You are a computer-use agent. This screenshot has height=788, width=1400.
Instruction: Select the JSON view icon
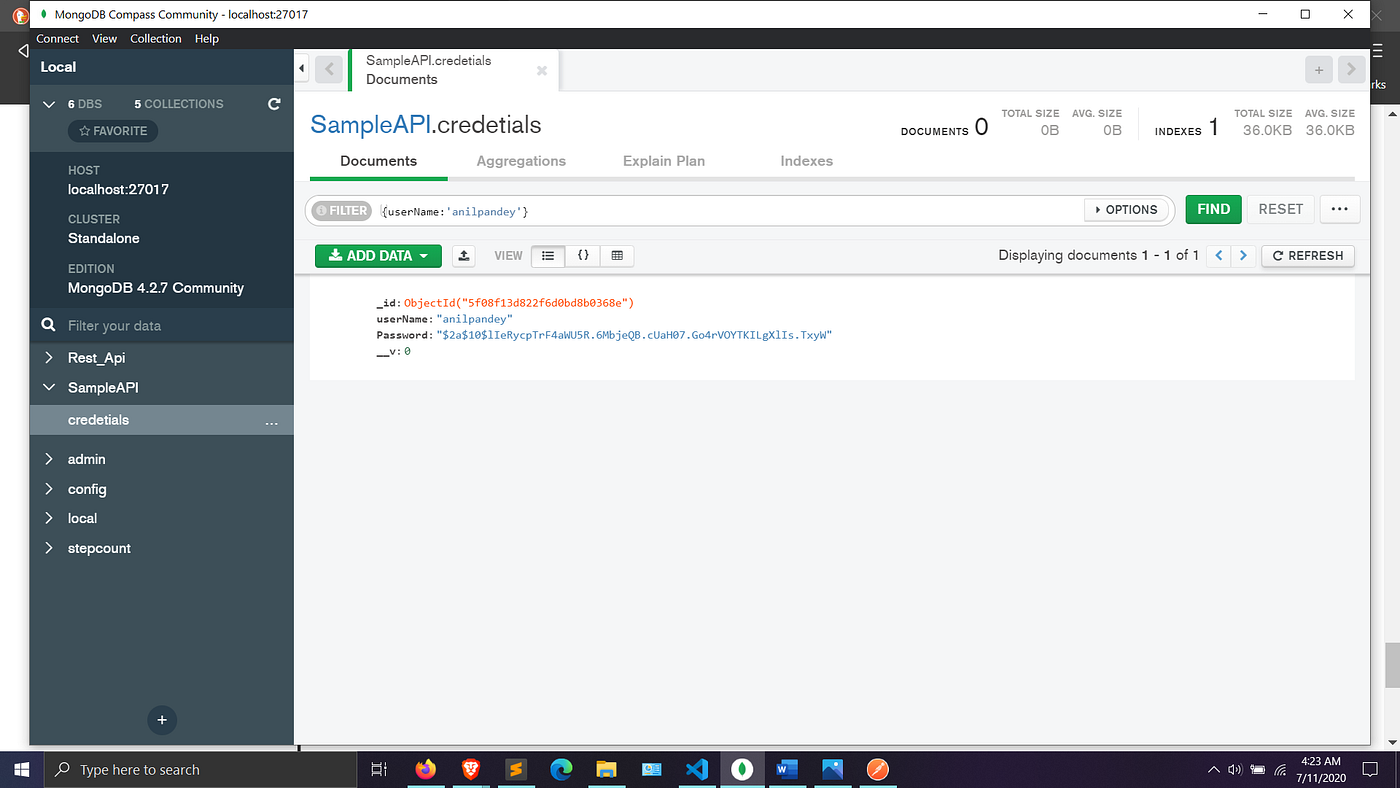click(x=583, y=256)
